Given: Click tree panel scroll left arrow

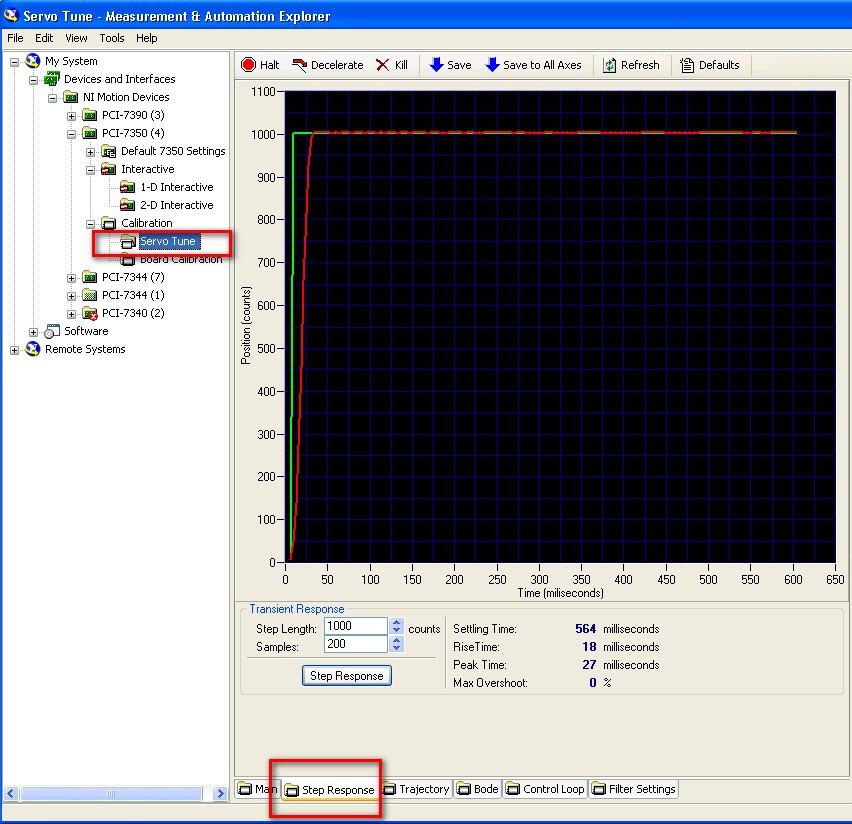Looking at the screenshot, I should (x=11, y=794).
